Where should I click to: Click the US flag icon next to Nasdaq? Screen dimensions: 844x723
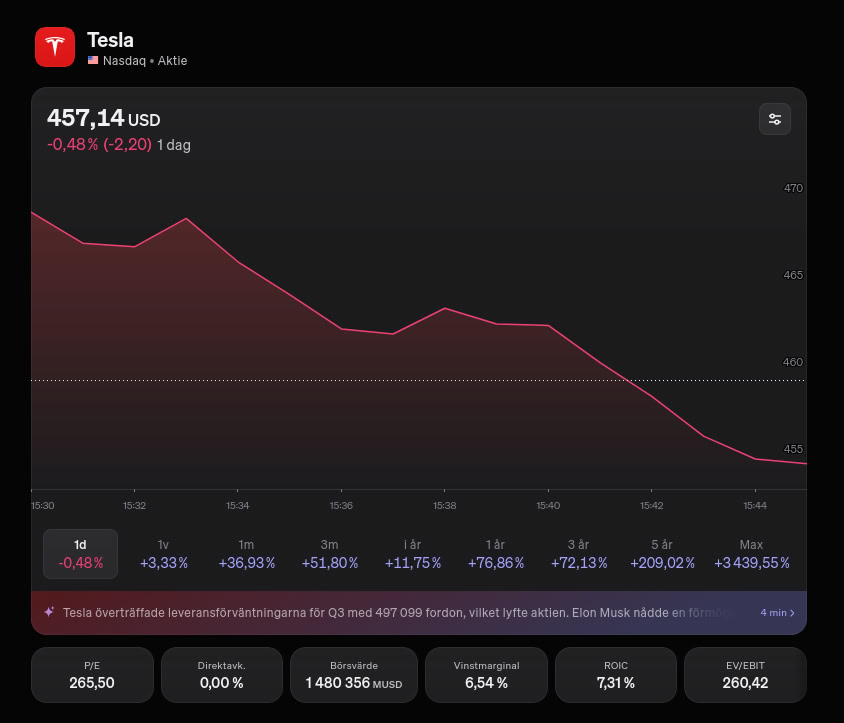pos(93,60)
